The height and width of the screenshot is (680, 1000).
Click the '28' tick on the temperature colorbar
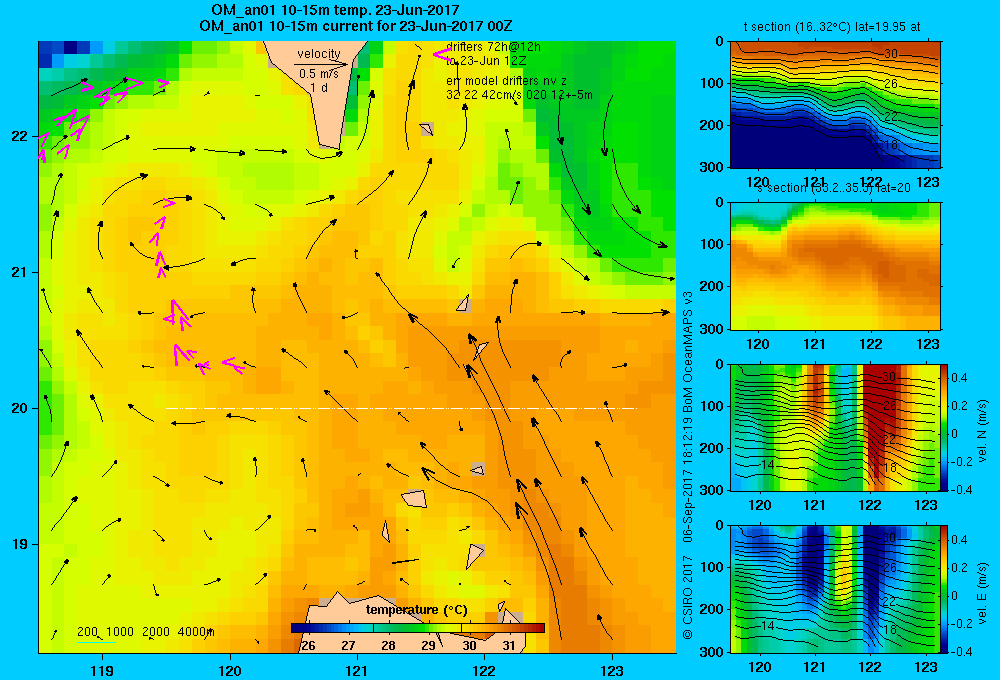coord(388,646)
